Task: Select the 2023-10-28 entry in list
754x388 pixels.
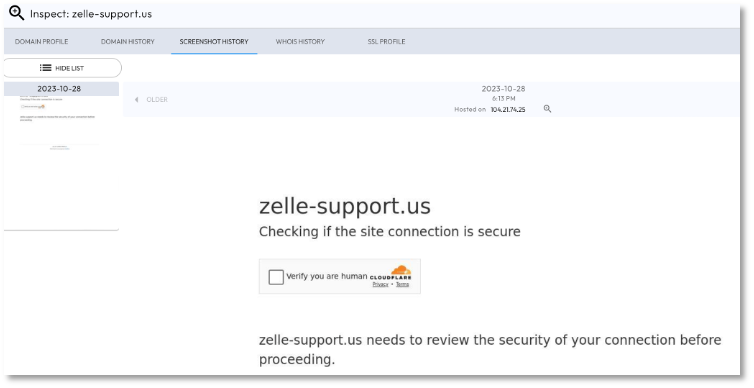Action: [x=59, y=88]
